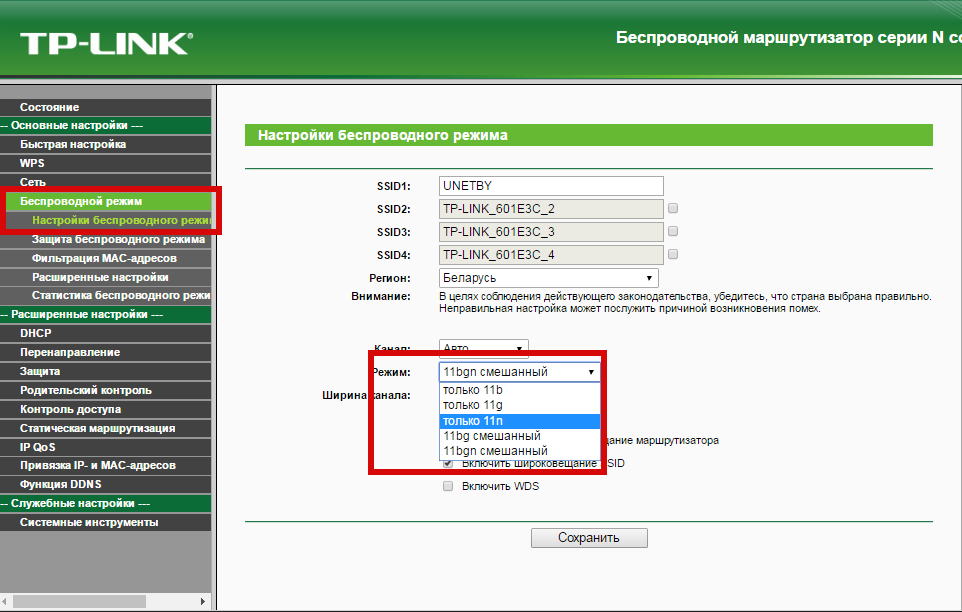962x612 pixels.
Task: Choose только 11g option in list
Action: 520,405
